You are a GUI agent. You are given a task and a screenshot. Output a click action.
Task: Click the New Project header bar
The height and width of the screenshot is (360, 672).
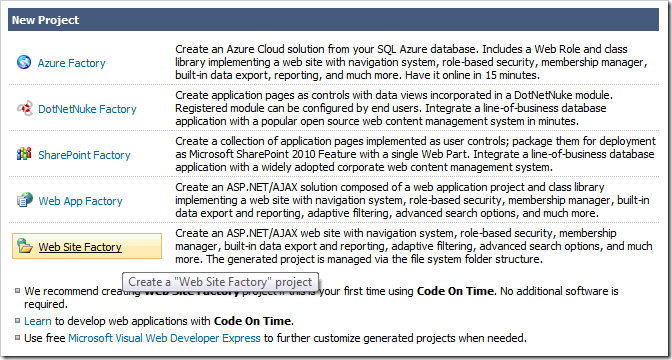click(x=333, y=20)
